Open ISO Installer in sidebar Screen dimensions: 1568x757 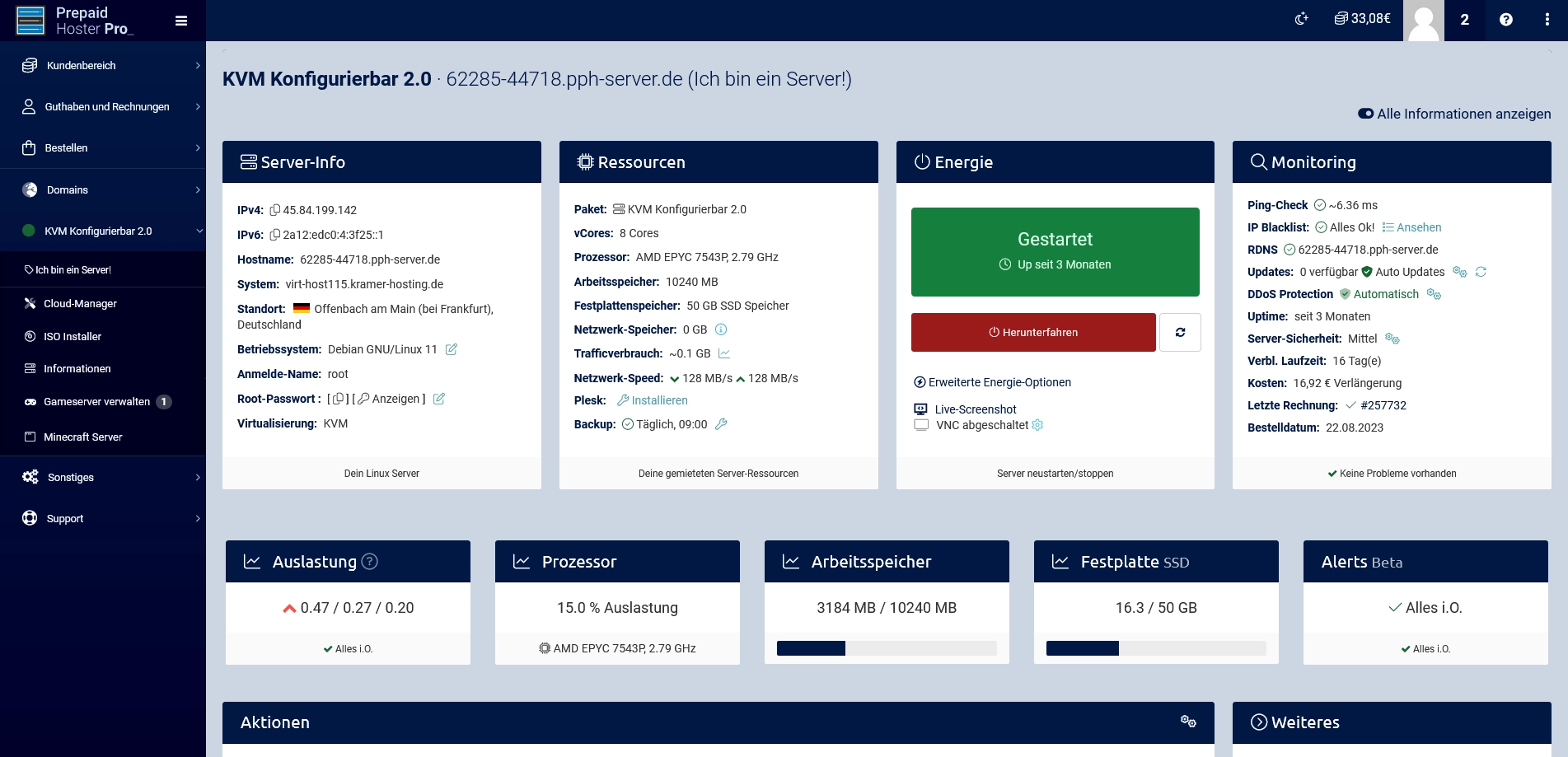coord(73,336)
